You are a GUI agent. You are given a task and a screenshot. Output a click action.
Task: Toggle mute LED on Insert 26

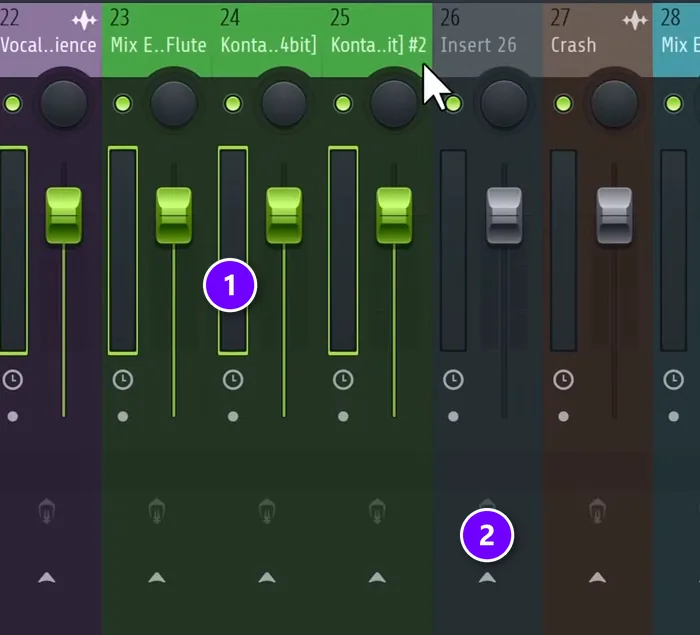[454, 104]
